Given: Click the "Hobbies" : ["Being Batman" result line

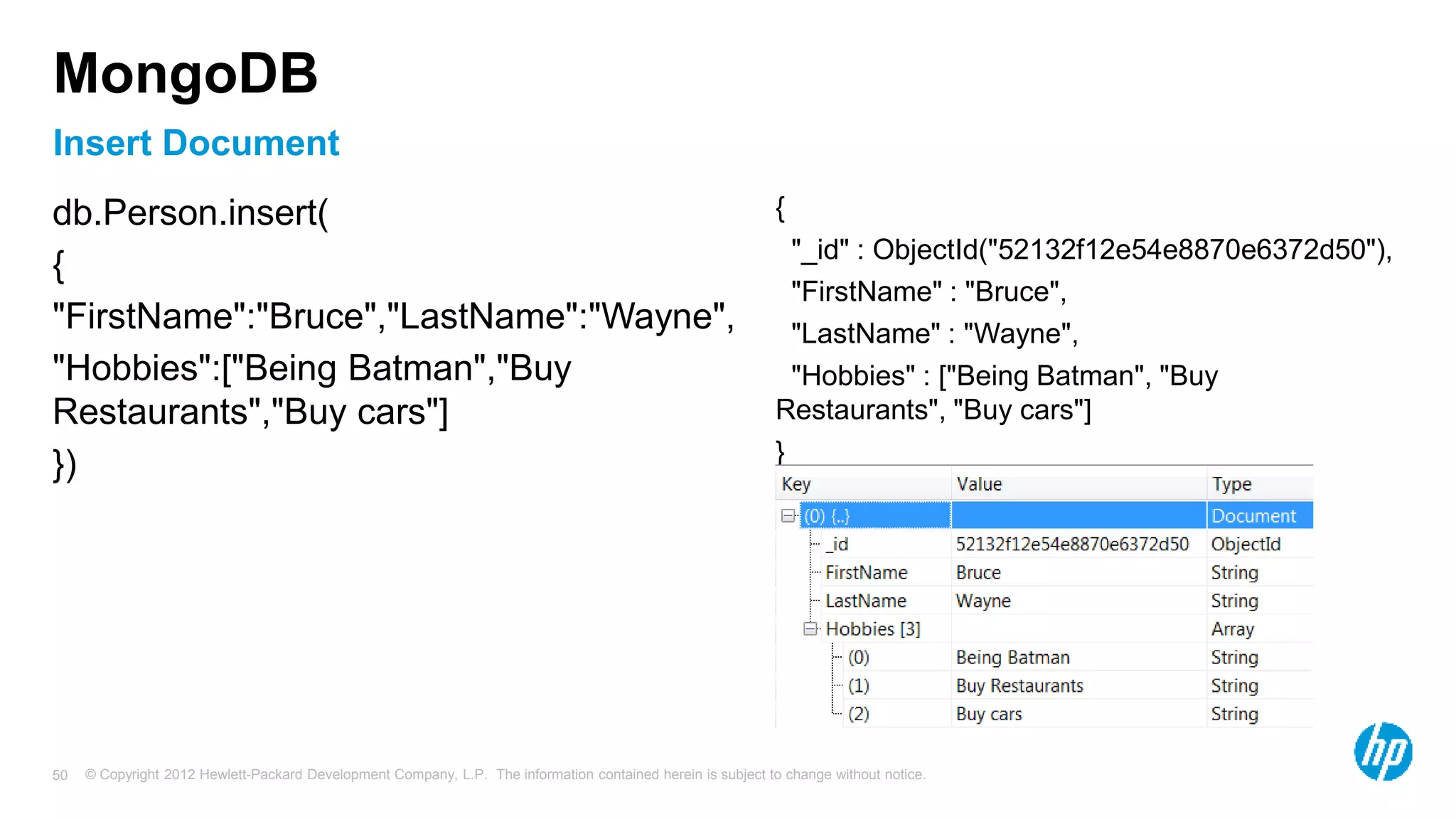Looking at the screenshot, I should 1004,376.
